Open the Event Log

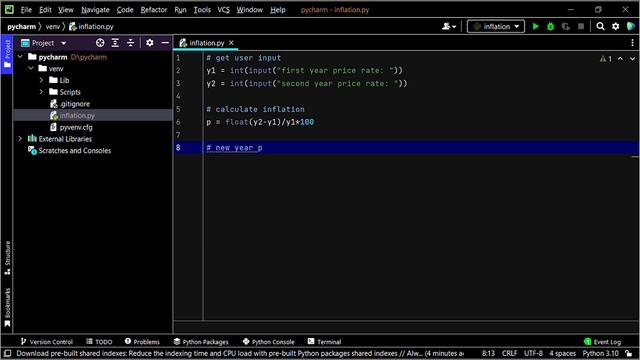point(602,342)
